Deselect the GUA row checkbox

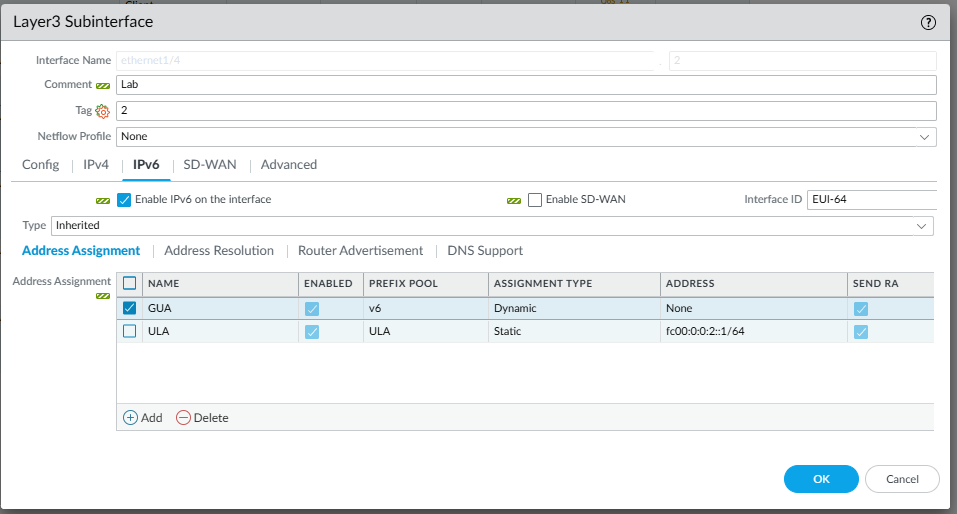(129, 308)
